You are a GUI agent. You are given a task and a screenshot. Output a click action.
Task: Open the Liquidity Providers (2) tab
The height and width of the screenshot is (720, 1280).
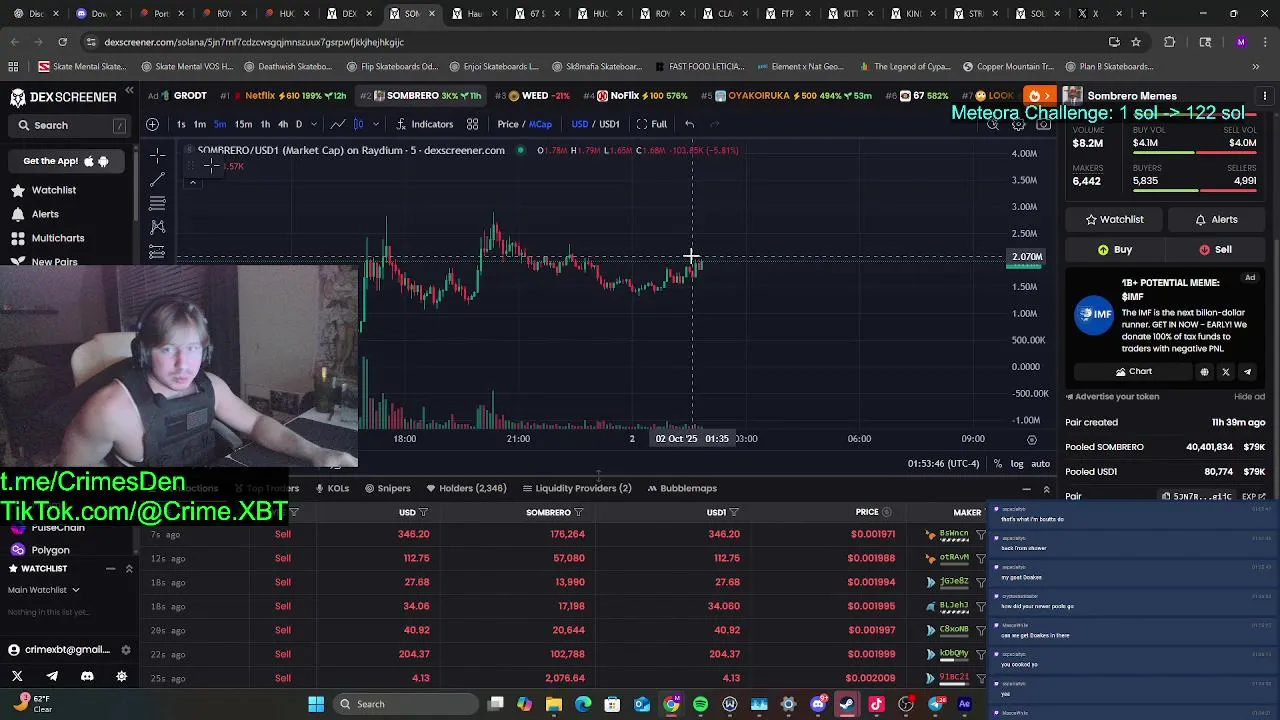577,488
